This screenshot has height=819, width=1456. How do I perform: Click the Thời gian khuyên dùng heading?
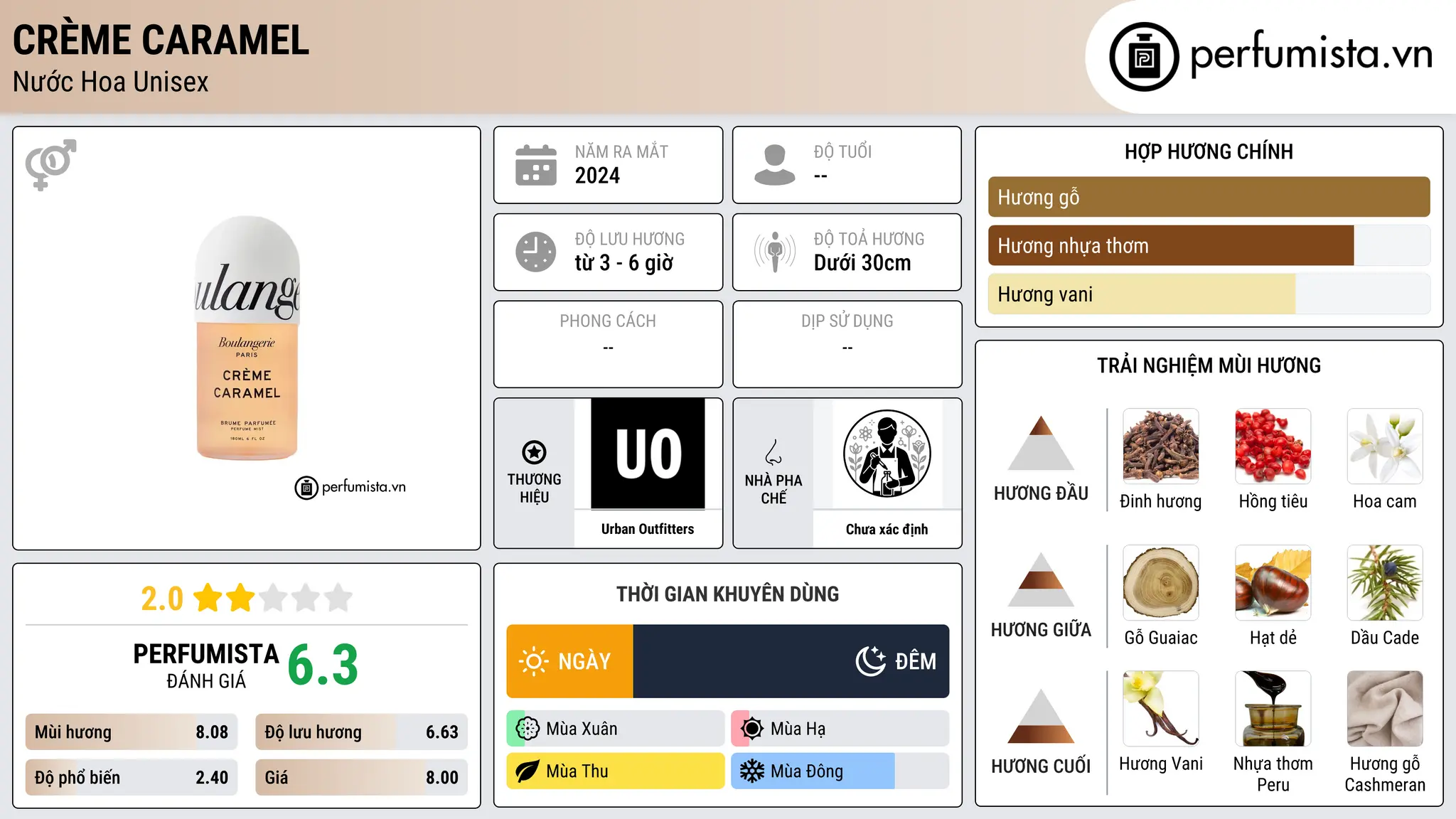(x=728, y=594)
